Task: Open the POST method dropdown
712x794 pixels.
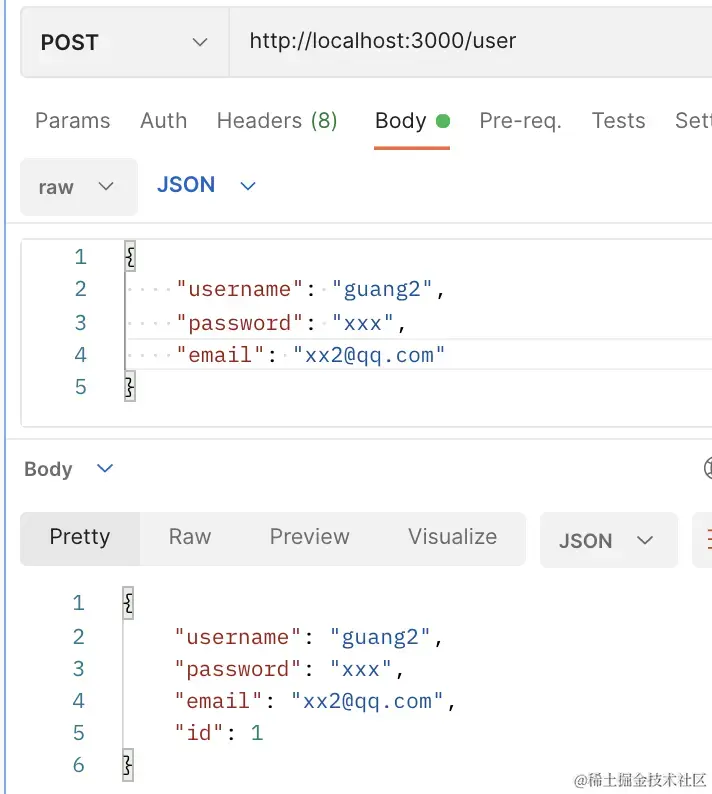Action: [x=124, y=42]
